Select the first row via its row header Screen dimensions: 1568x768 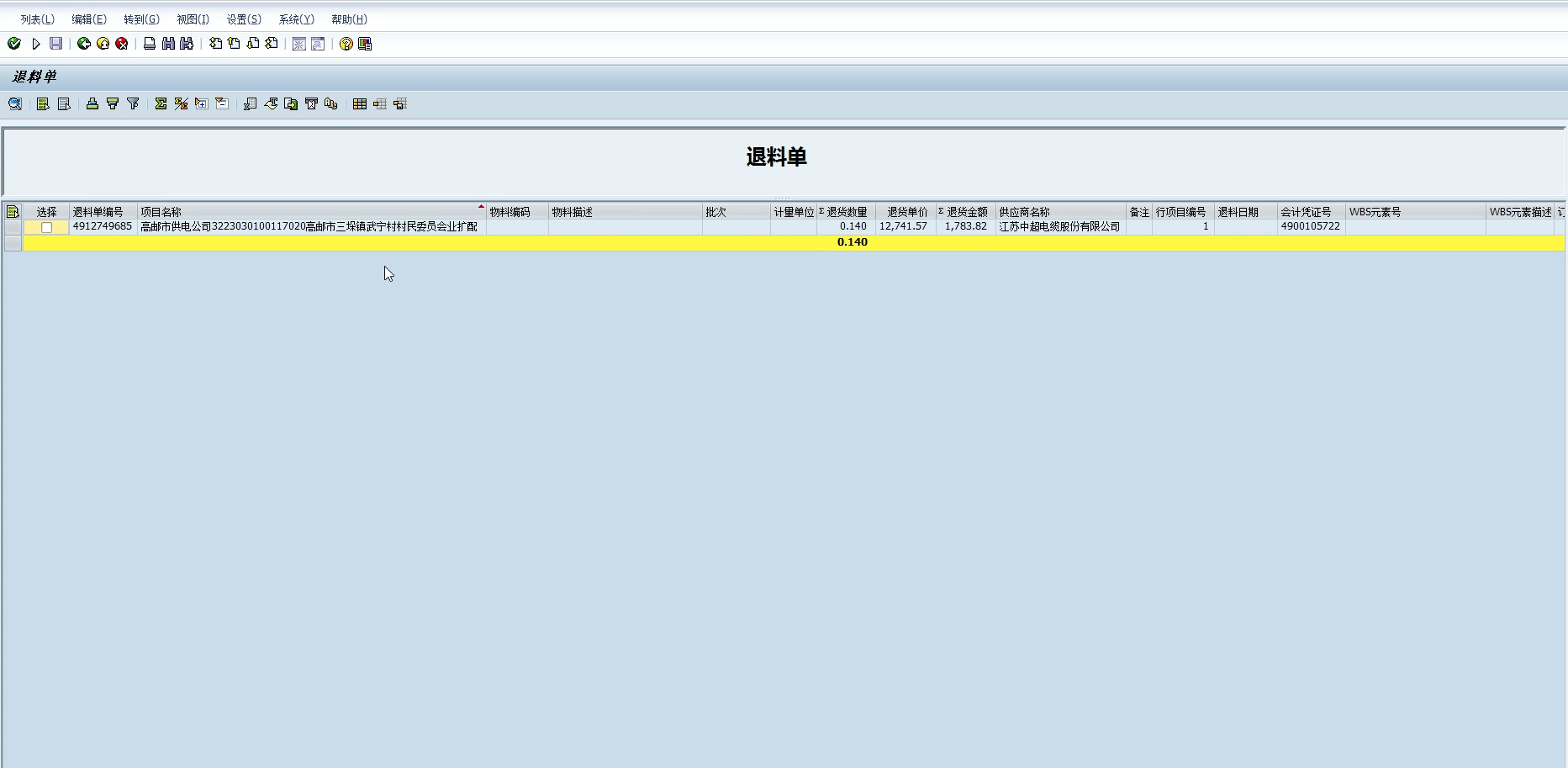(13, 227)
